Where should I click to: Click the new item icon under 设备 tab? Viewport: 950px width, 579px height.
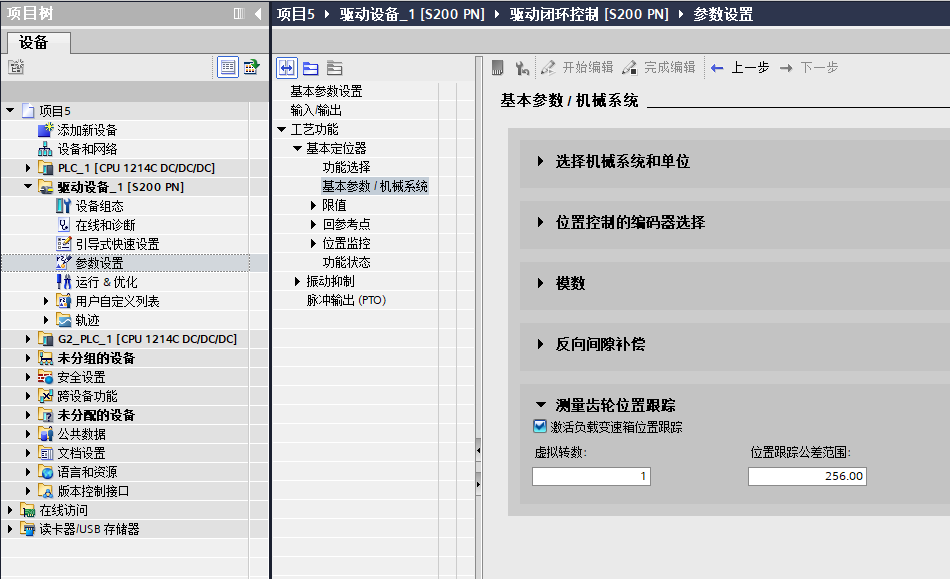16,67
